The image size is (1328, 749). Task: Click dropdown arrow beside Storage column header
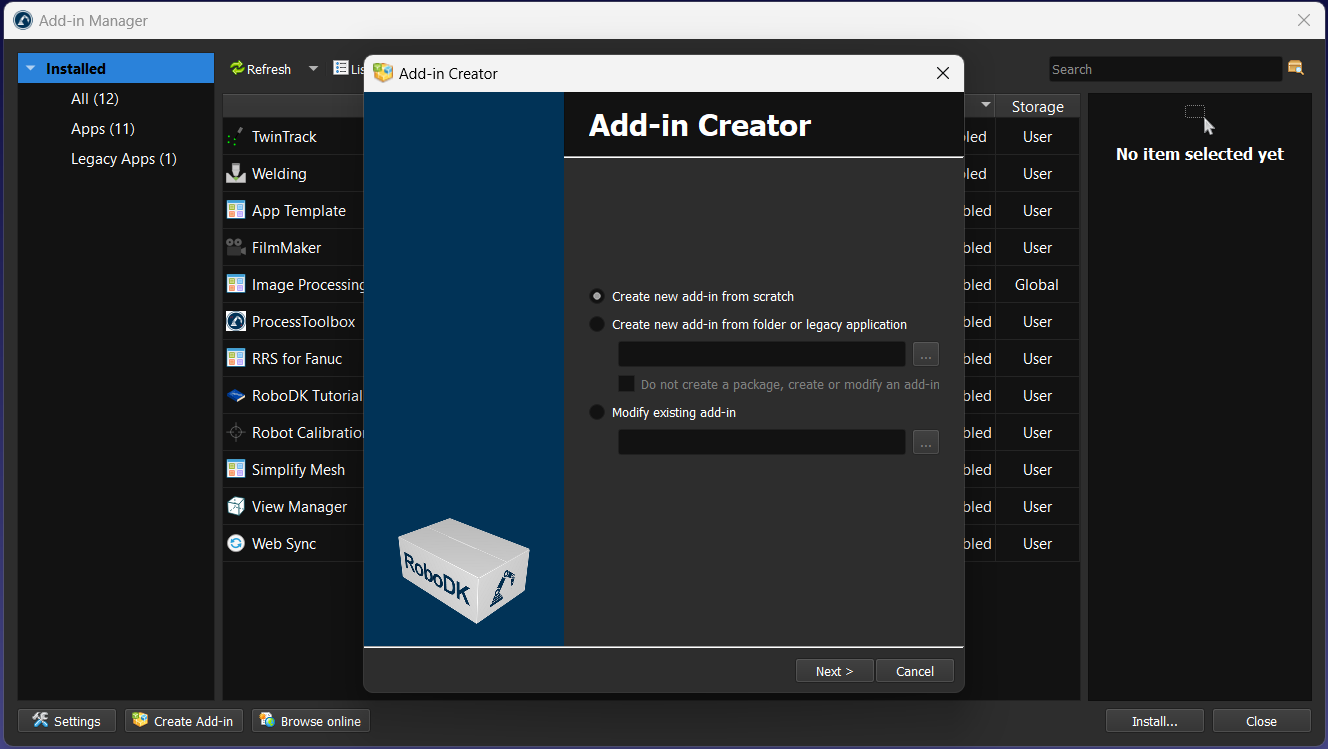(986, 106)
